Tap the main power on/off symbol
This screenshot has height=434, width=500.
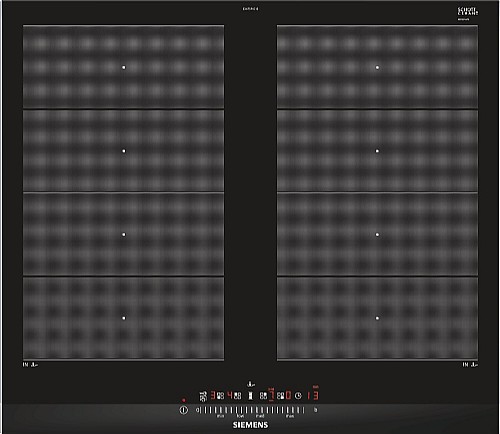coord(184,410)
